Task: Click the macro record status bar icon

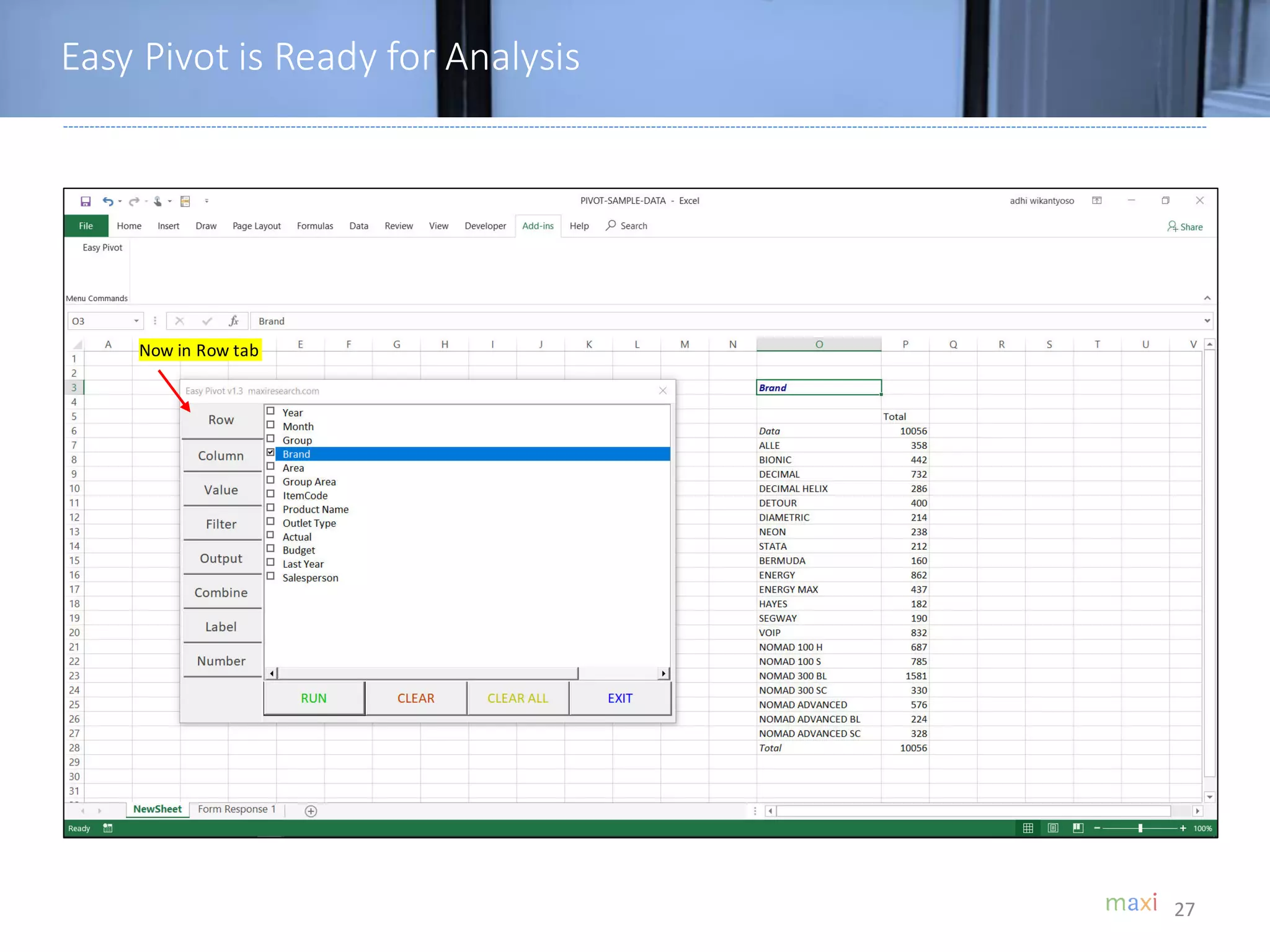Action: (x=108, y=829)
